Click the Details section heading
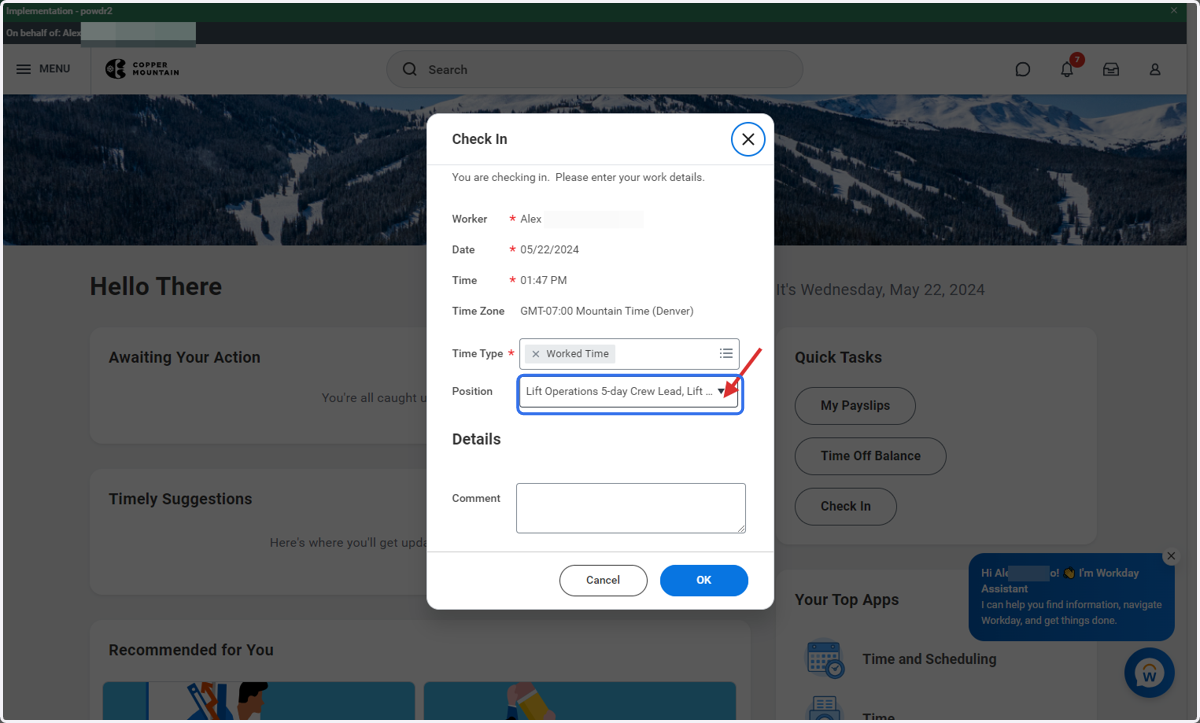Image resolution: width=1200 pixels, height=723 pixels. pyautogui.click(x=476, y=439)
